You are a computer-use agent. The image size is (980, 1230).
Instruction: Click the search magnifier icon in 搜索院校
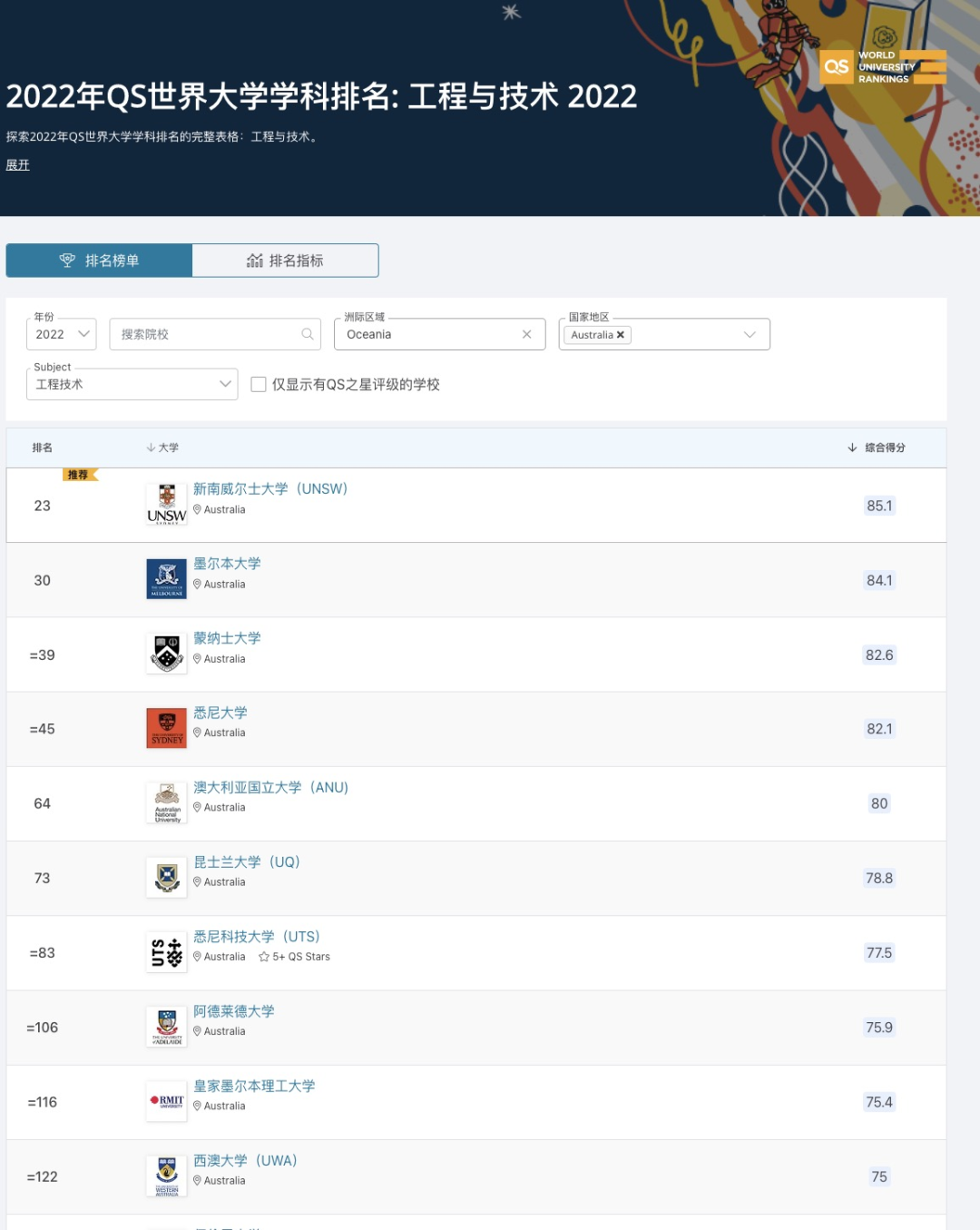(x=308, y=334)
